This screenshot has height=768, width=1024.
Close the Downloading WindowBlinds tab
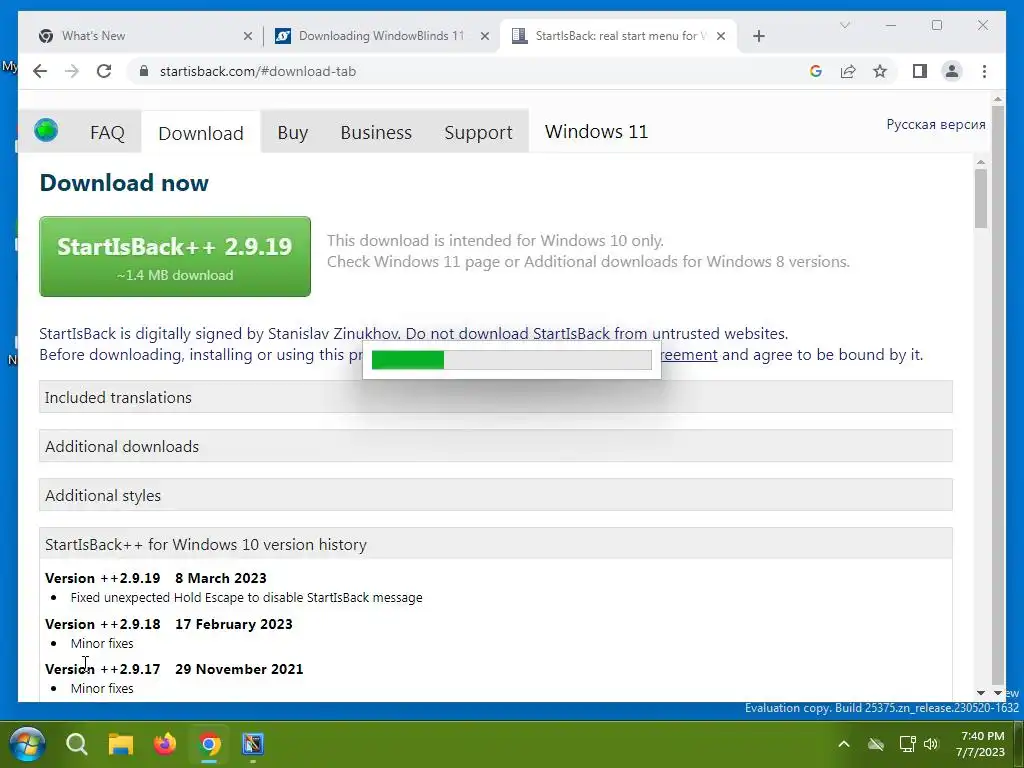[x=485, y=36]
